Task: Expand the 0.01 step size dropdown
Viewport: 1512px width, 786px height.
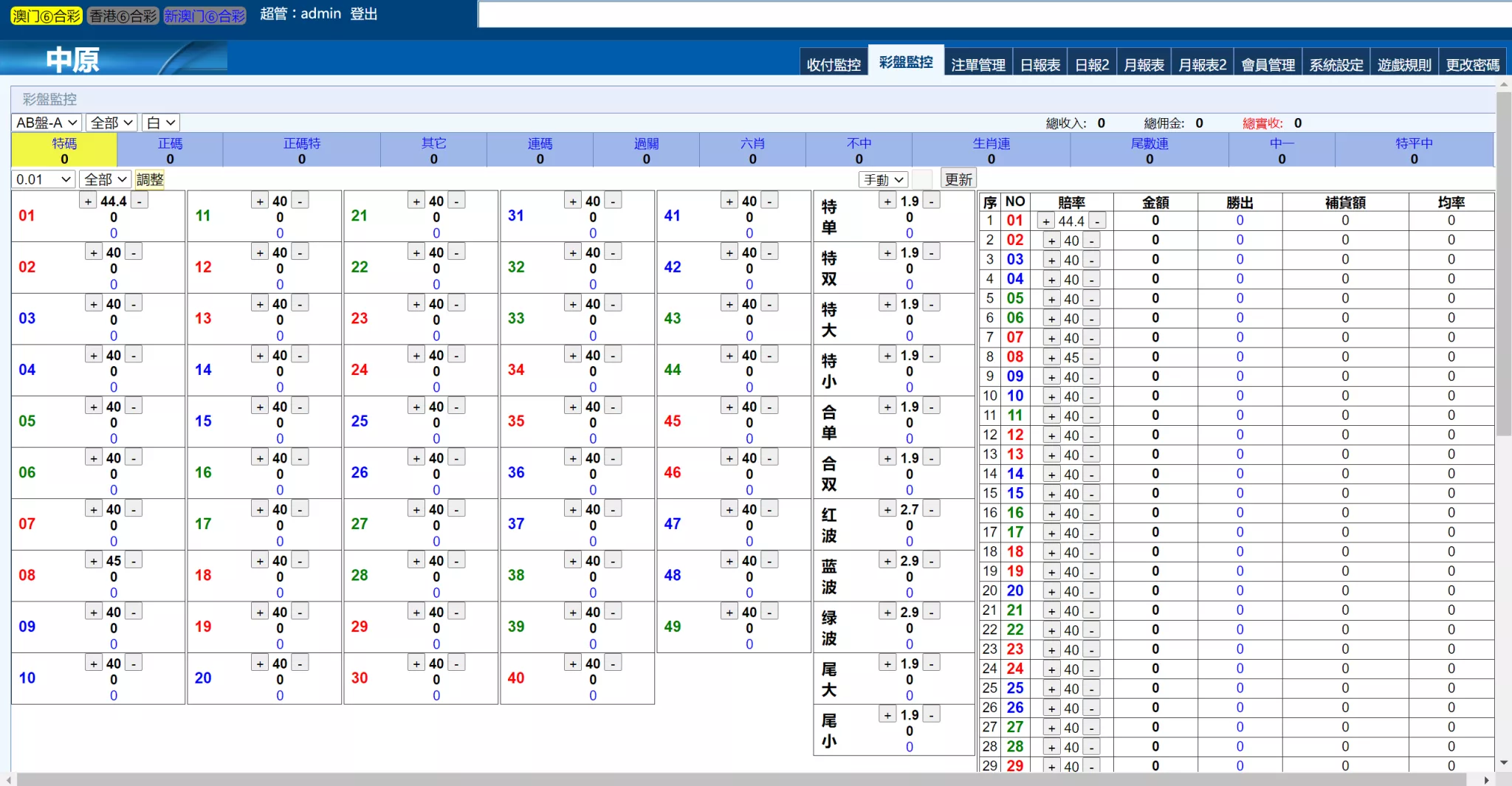Action: tap(44, 179)
